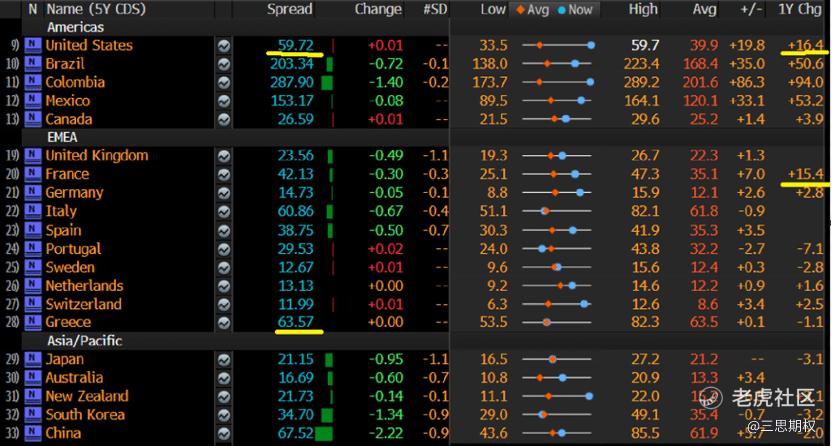Click the Colombia range slider

tap(557, 83)
